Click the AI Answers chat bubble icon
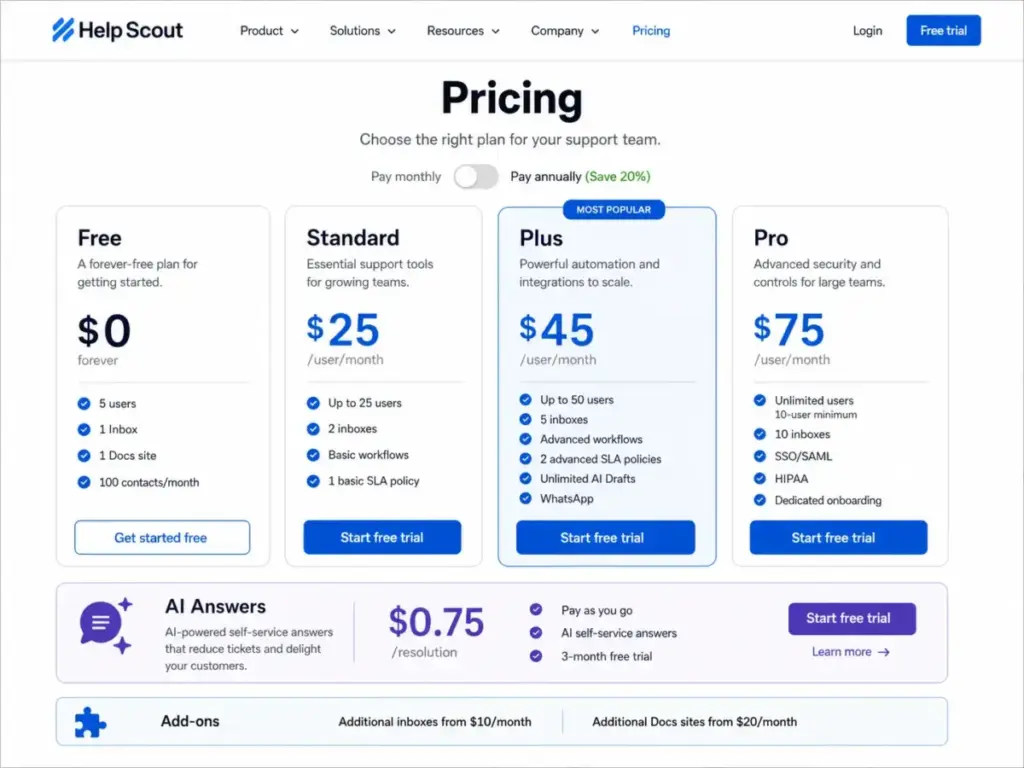Screen dimensions: 1024x768 105,625
